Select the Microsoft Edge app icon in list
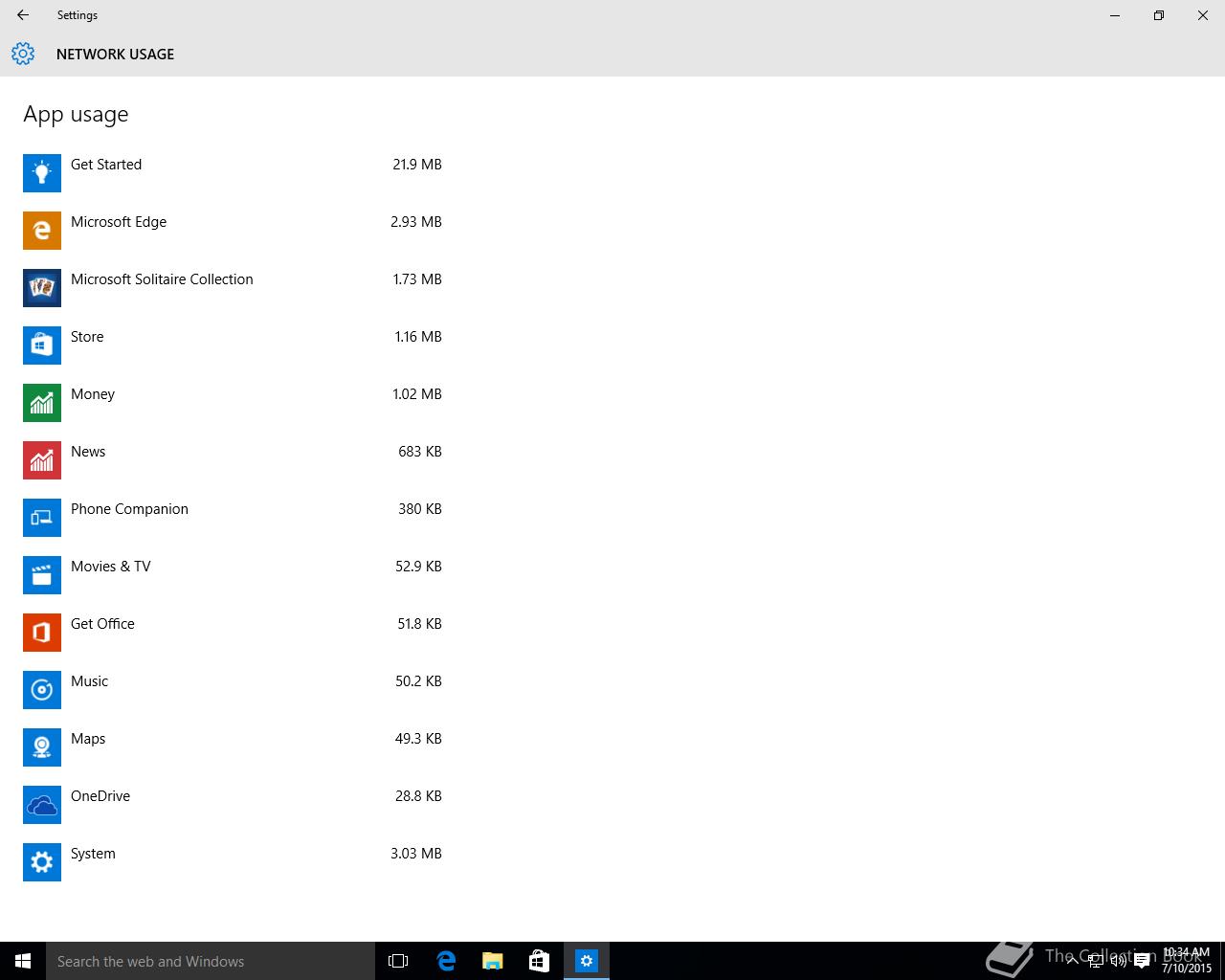The width and height of the screenshot is (1225, 980). [42, 231]
